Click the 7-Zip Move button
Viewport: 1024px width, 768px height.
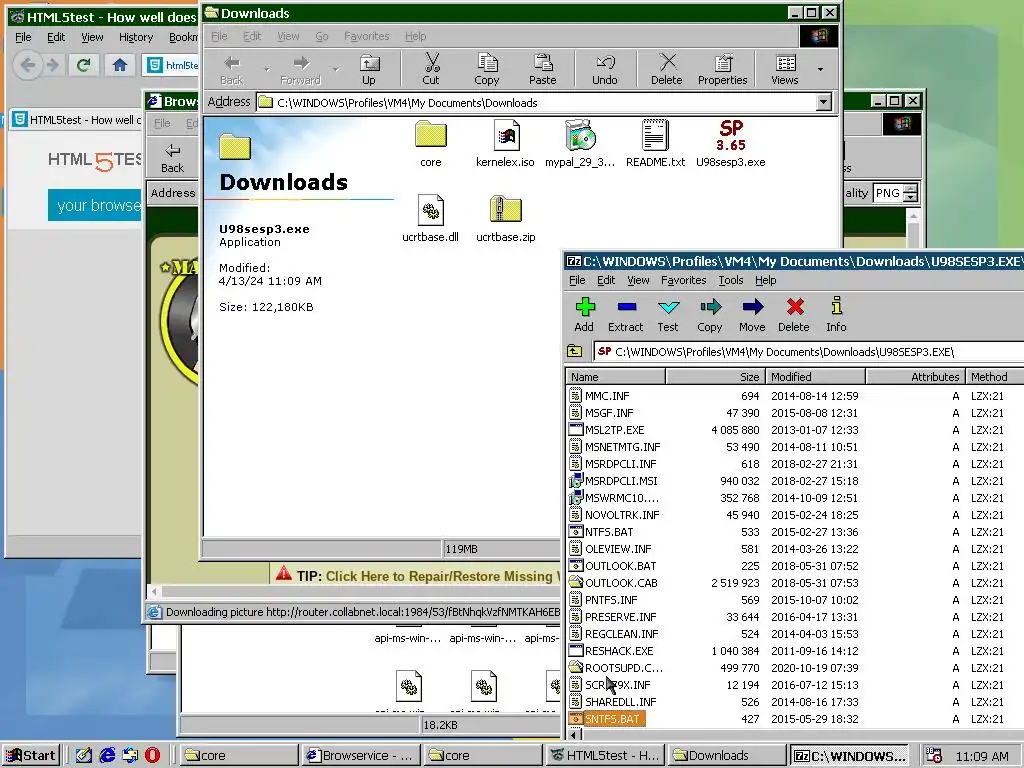[x=752, y=315]
